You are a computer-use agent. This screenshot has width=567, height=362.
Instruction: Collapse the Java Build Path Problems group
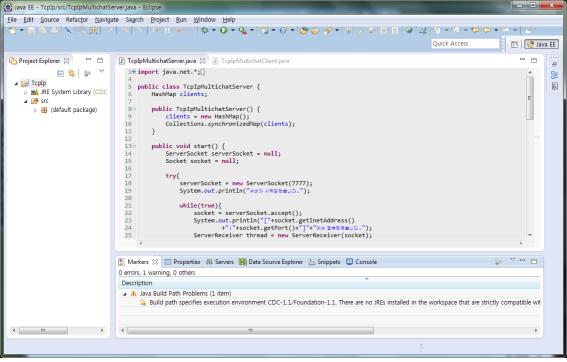pos(125,294)
